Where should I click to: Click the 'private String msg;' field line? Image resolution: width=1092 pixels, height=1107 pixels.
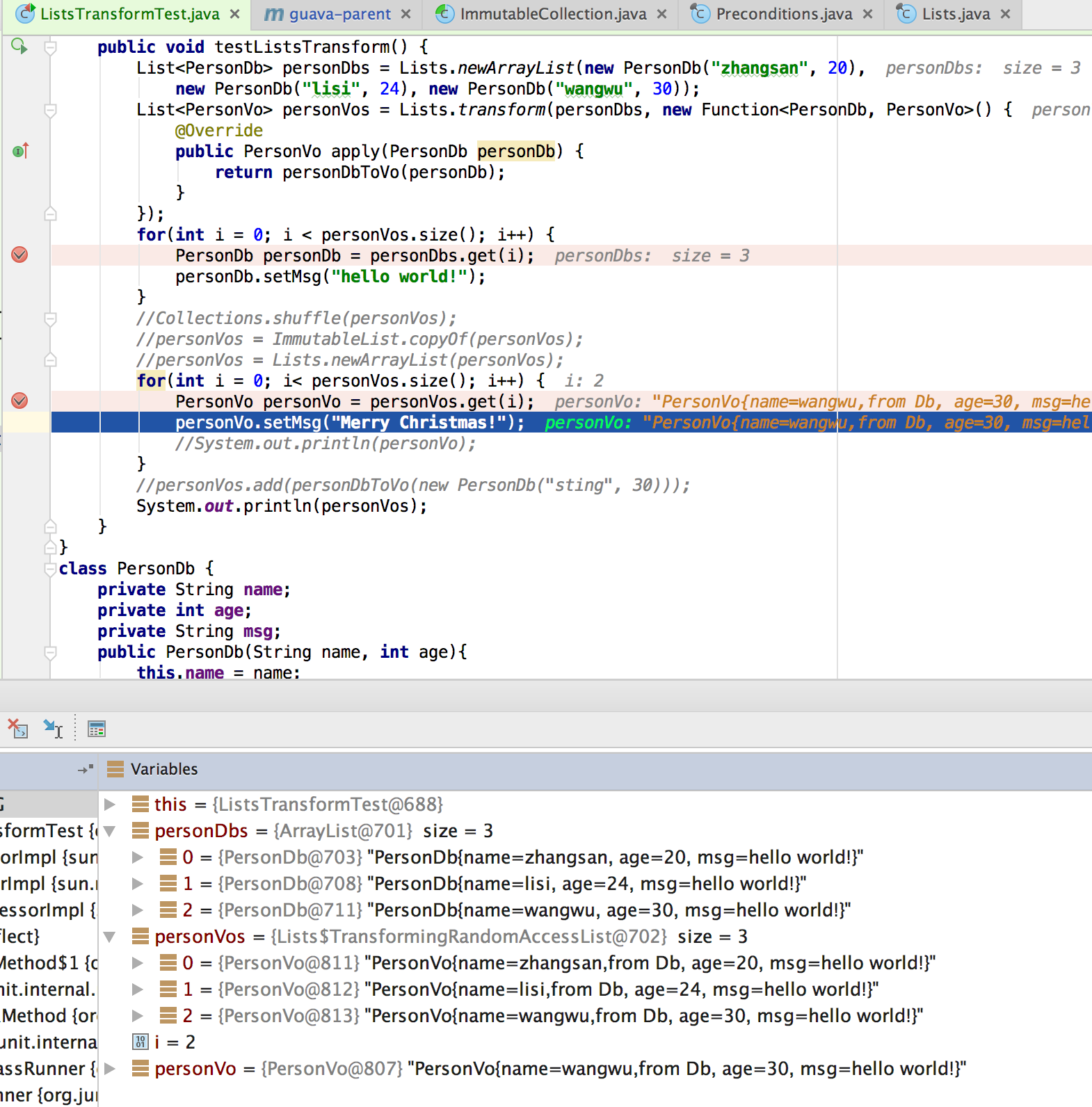coord(189,631)
